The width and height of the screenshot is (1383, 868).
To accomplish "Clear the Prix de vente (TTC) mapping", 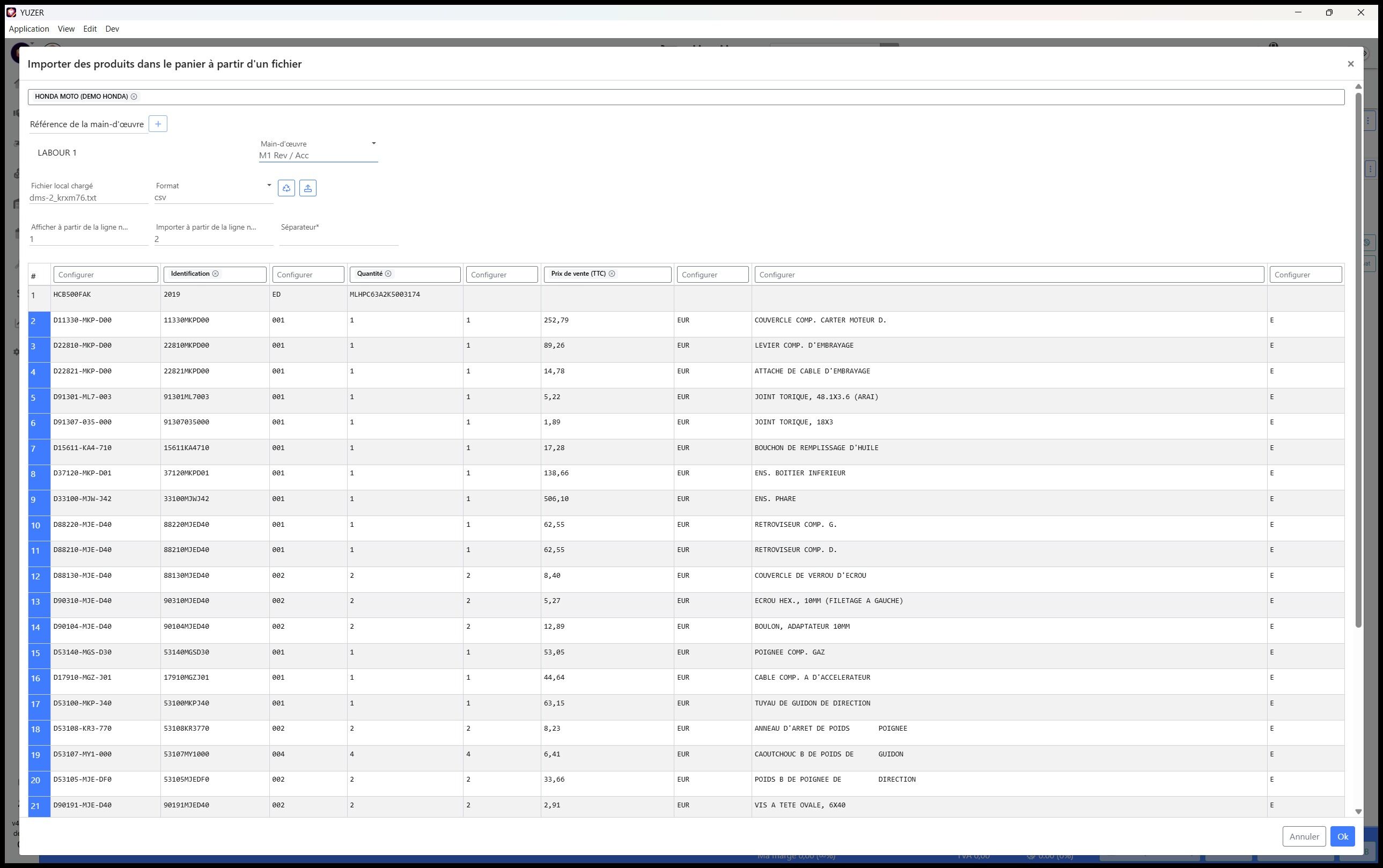I will click(612, 274).
